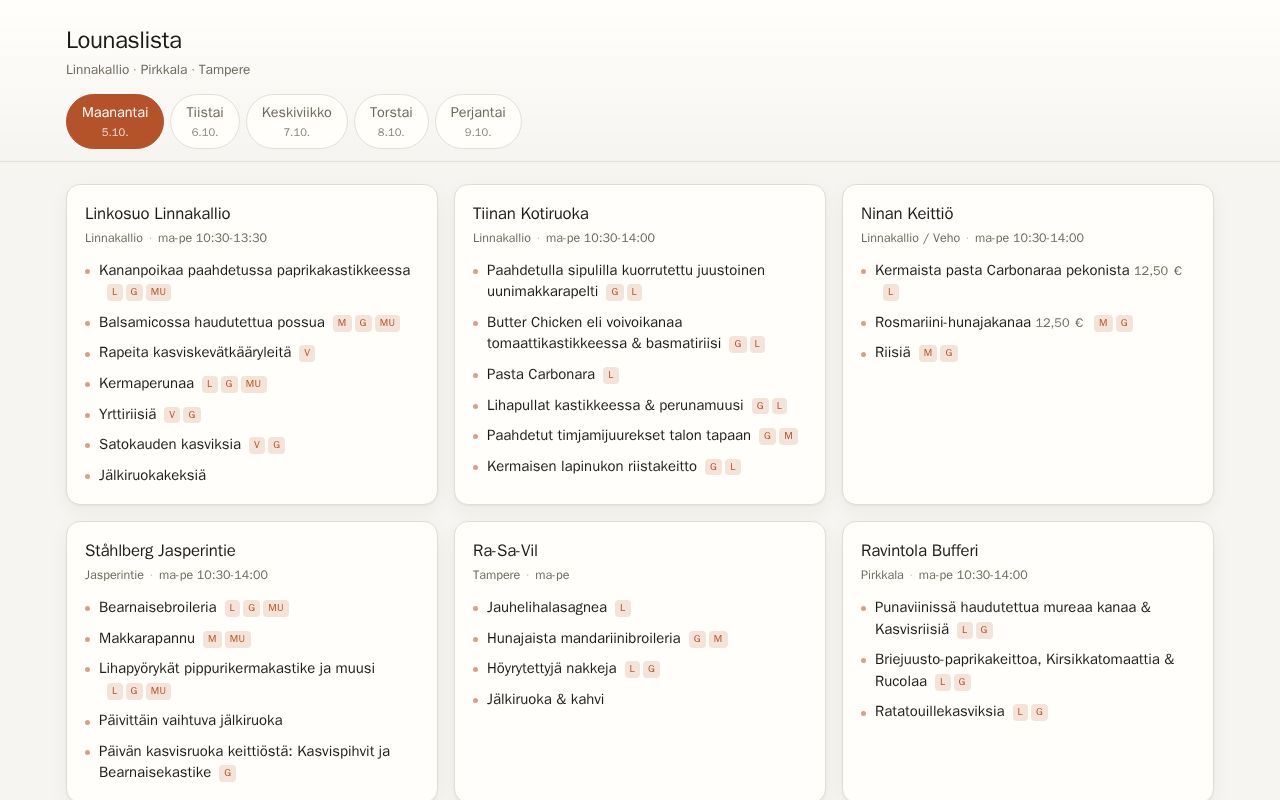Select Kermaisen lapinukon riistakeitto
The image size is (1280, 800).
(x=592, y=466)
